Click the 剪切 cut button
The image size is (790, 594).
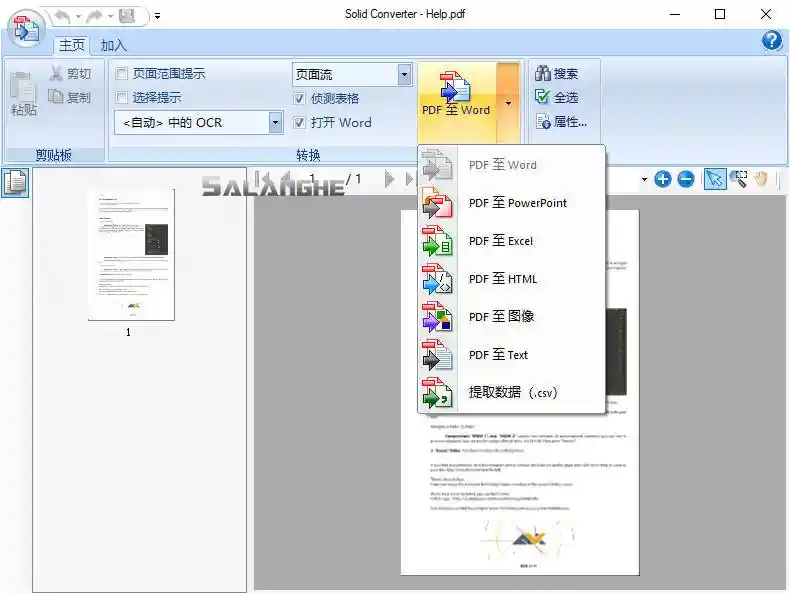[x=71, y=74]
